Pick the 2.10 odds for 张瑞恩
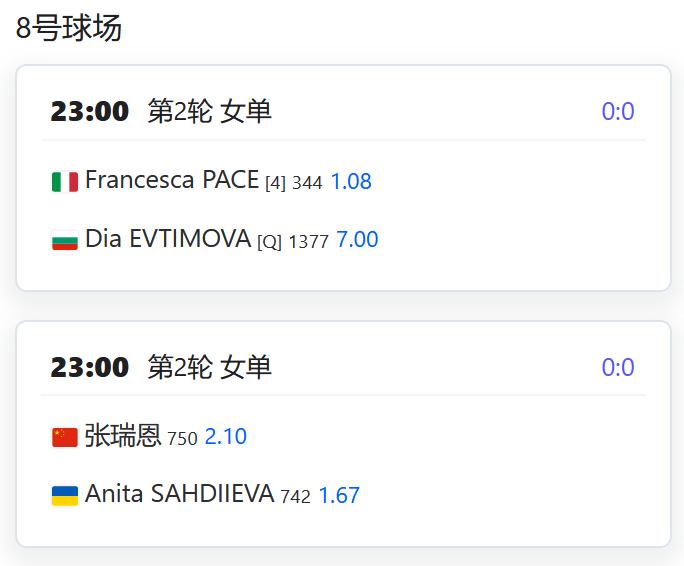This screenshot has height=566, width=684. (226, 437)
